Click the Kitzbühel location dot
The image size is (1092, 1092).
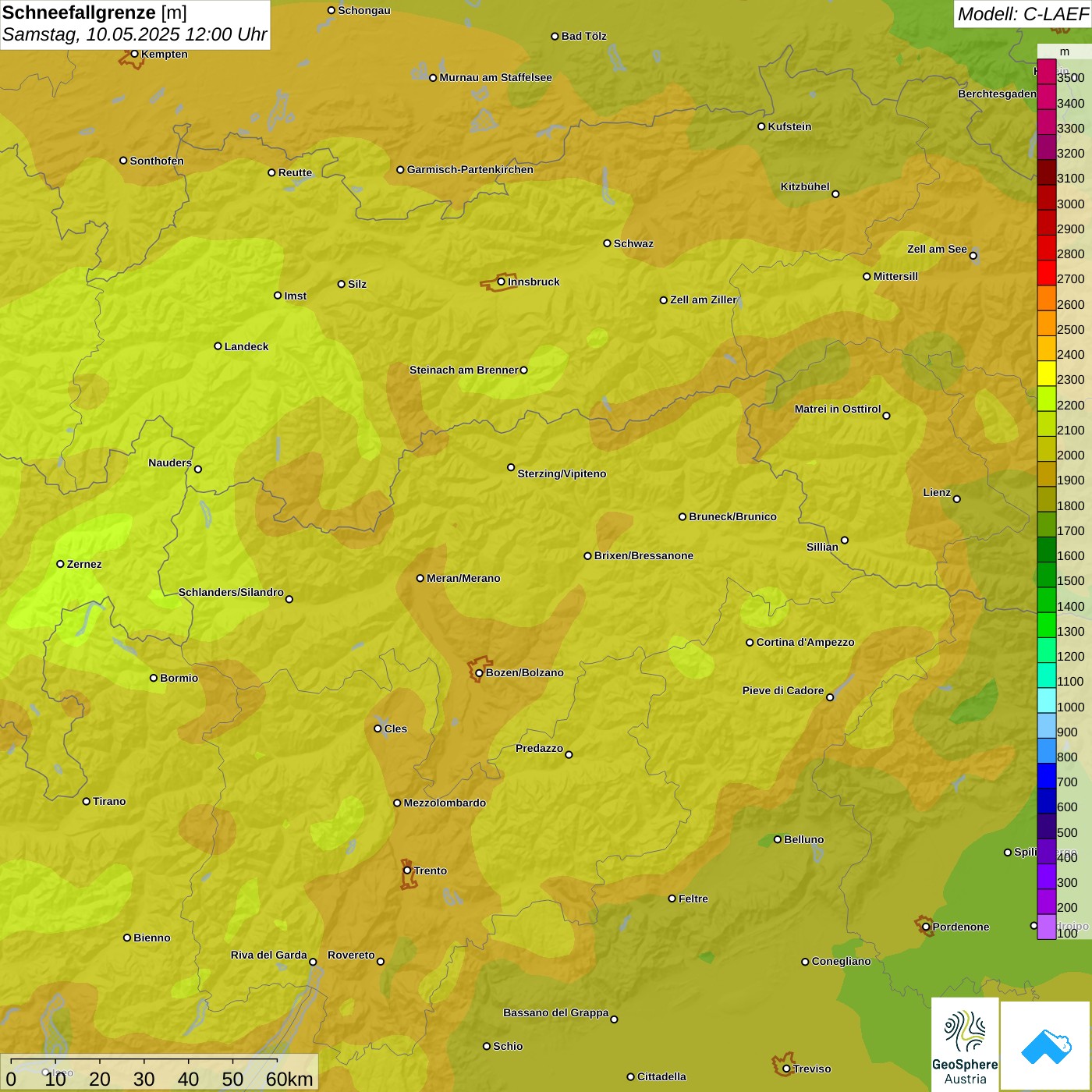pyautogui.click(x=835, y=194)
